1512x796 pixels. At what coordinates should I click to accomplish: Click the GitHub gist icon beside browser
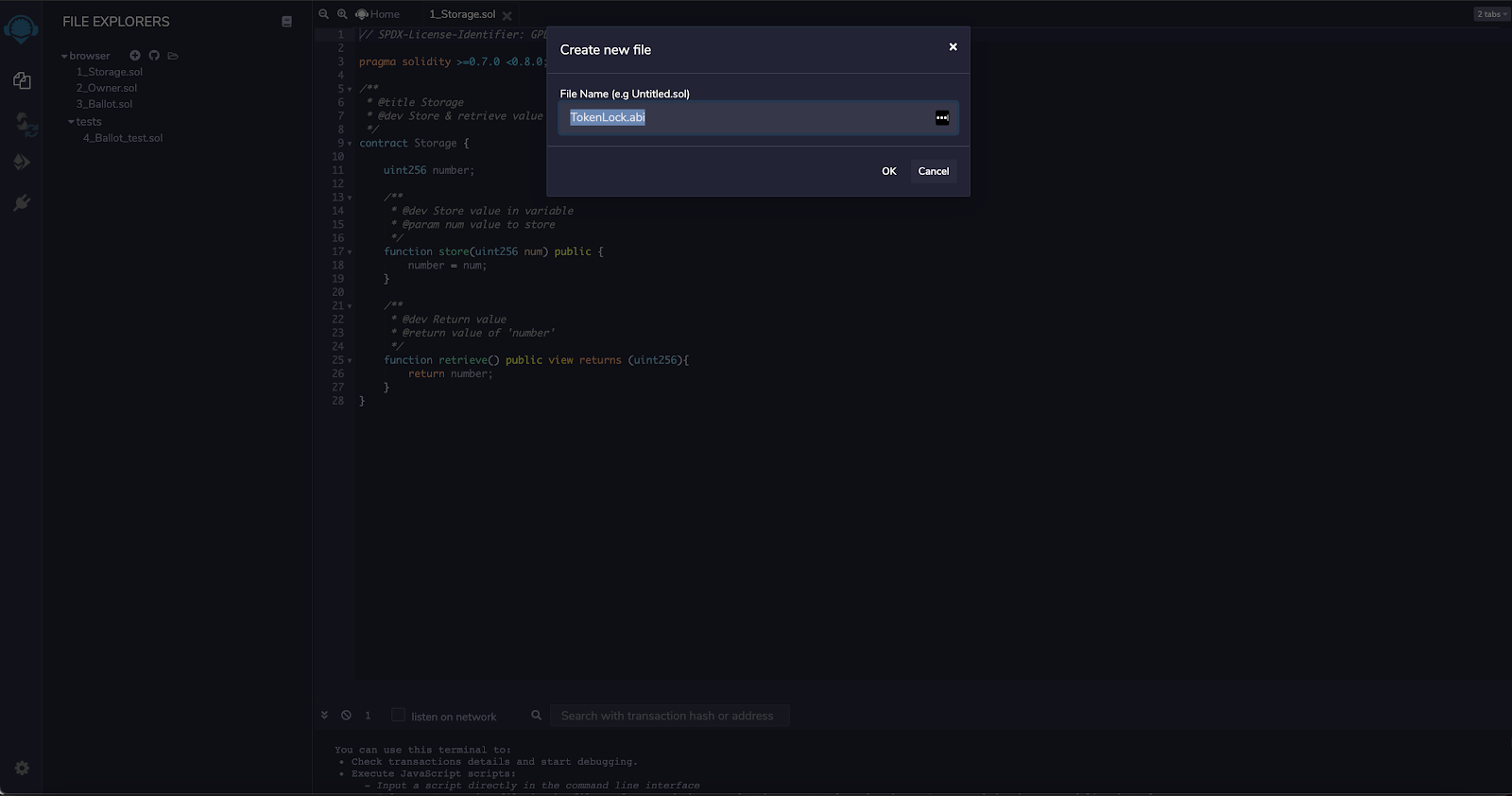point(154,56)
